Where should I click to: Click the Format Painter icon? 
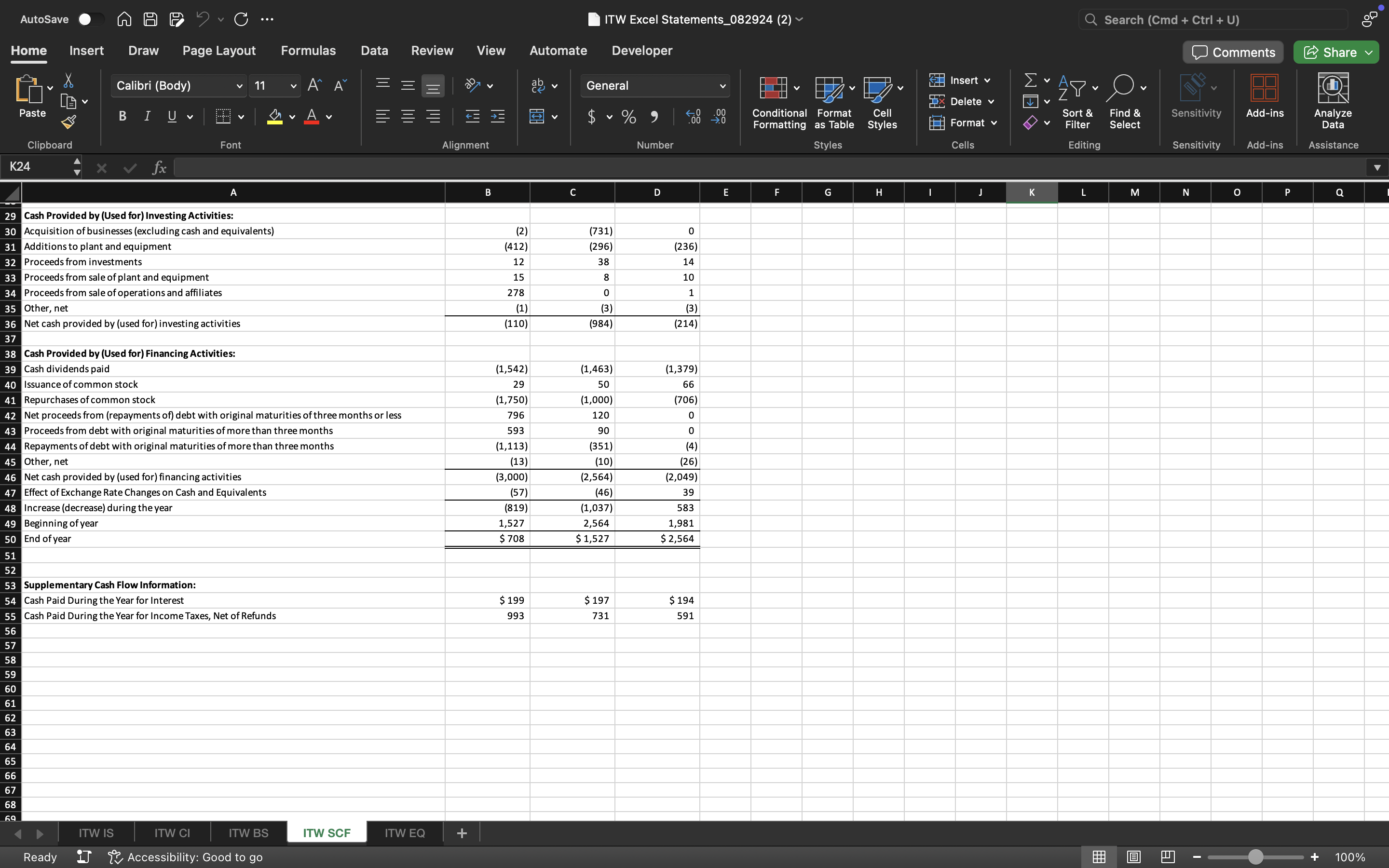[69, 121]
